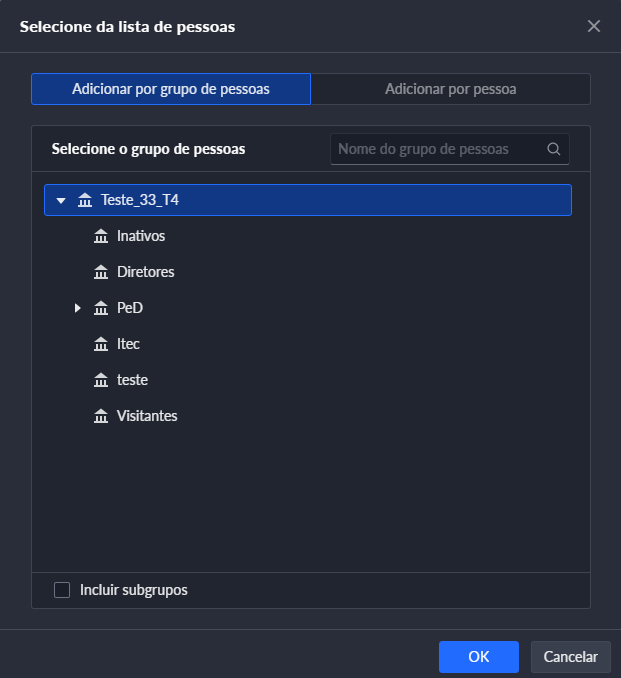Choose the Diretores group label
Image resolution: width=621 pixels, height=678 pixels.
coord(146,272)
